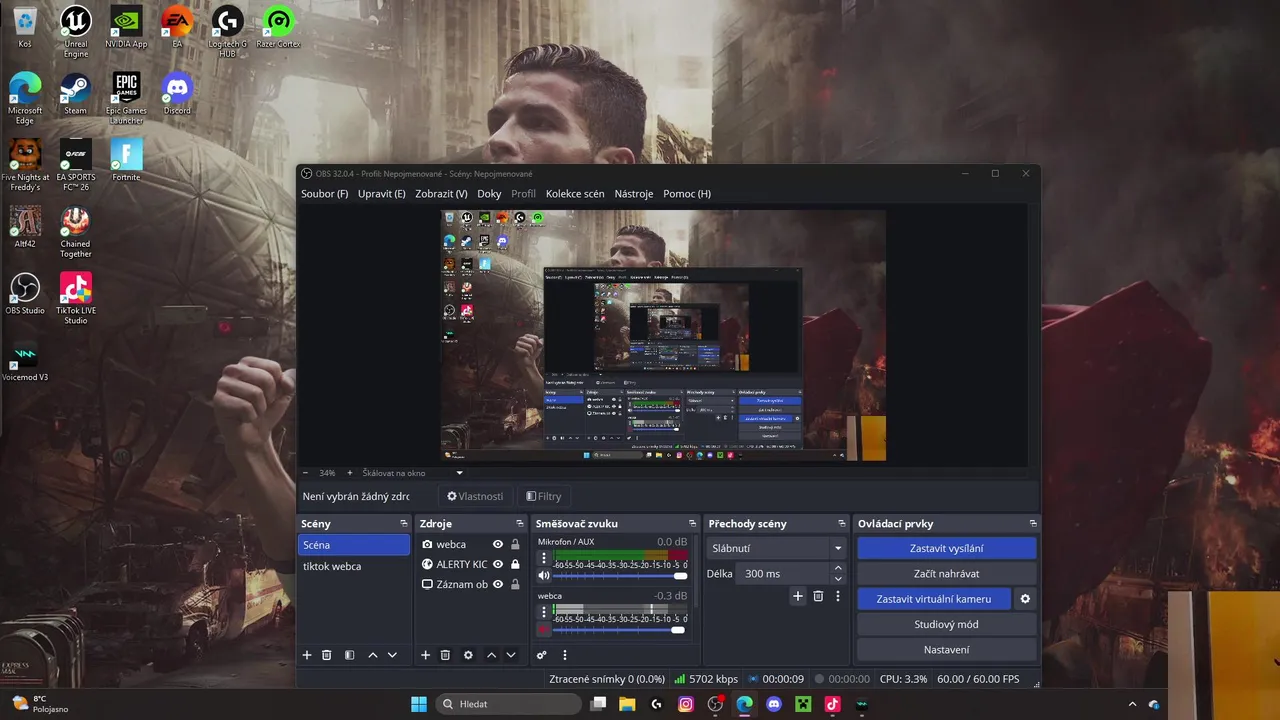Adjust webca volume slider
Image resolution: width=1280 pixels, height=720 pixels.
620,629
